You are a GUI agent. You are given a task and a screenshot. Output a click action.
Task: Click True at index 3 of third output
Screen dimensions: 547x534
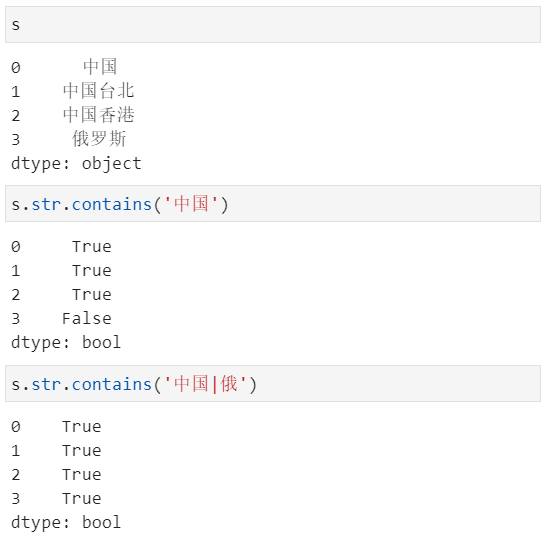[82, 498]
